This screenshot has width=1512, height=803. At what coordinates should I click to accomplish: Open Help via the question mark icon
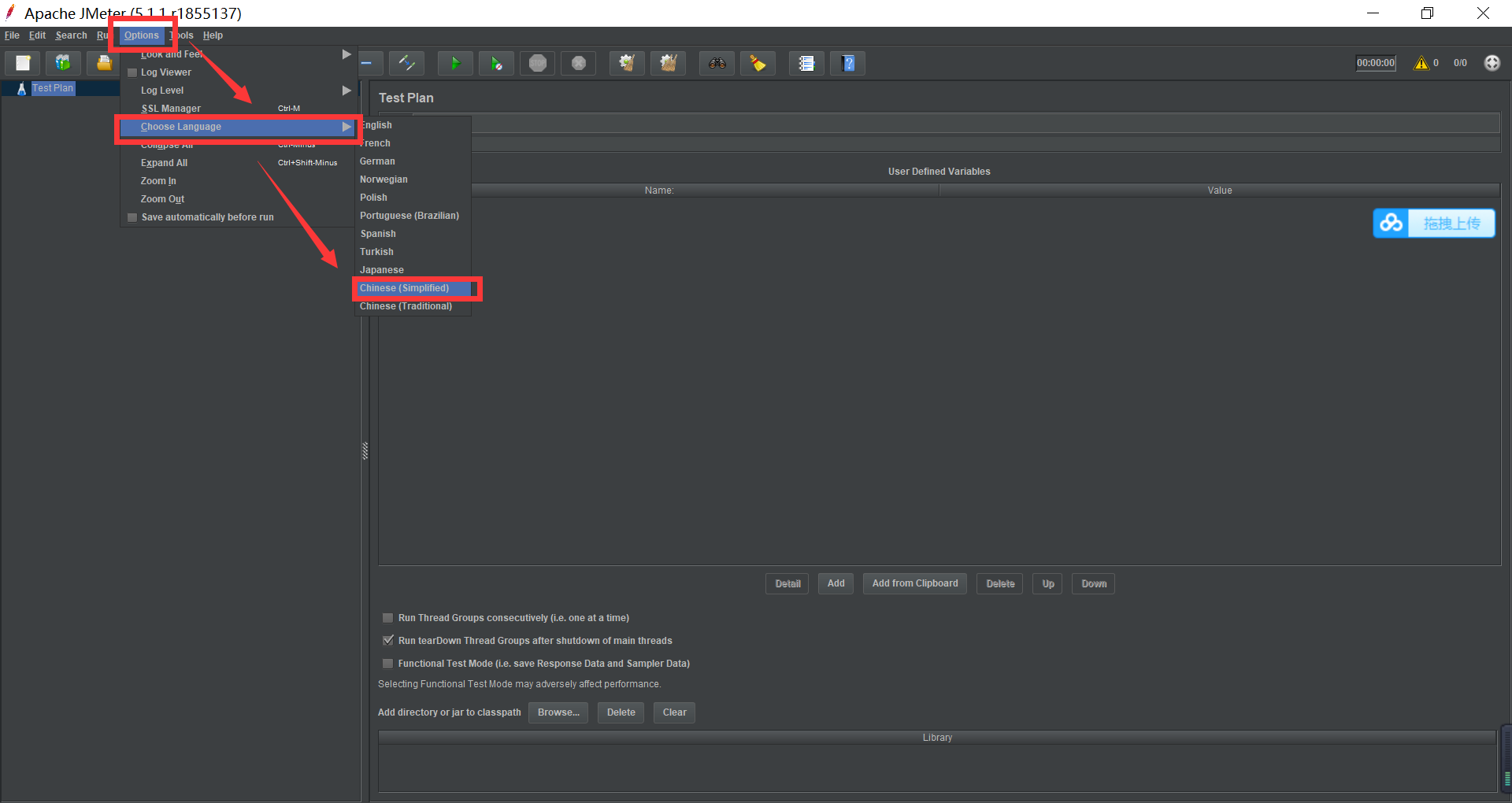(x=847, y=63)
